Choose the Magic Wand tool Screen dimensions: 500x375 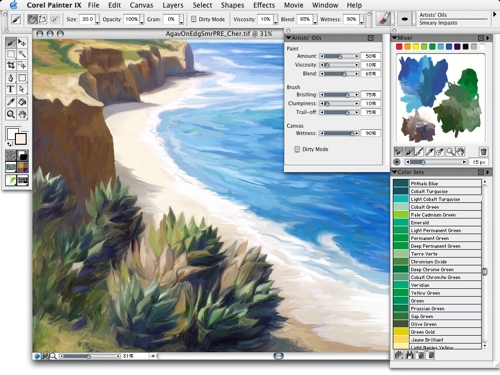point(22,54)
